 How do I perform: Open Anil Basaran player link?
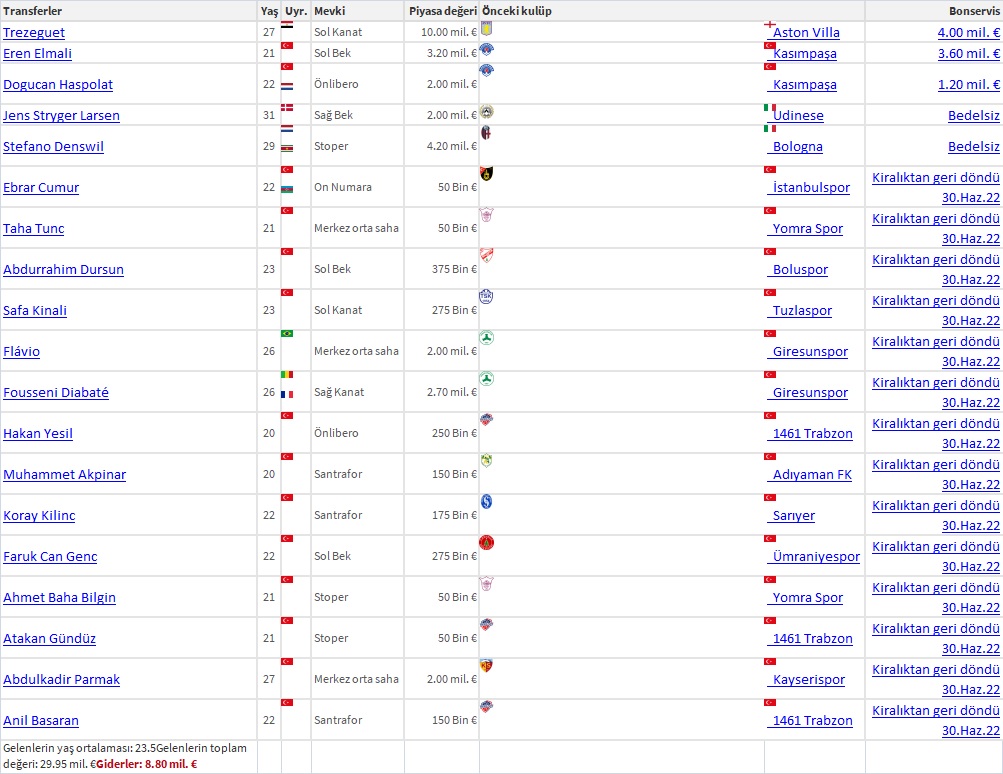click(41, 720)
